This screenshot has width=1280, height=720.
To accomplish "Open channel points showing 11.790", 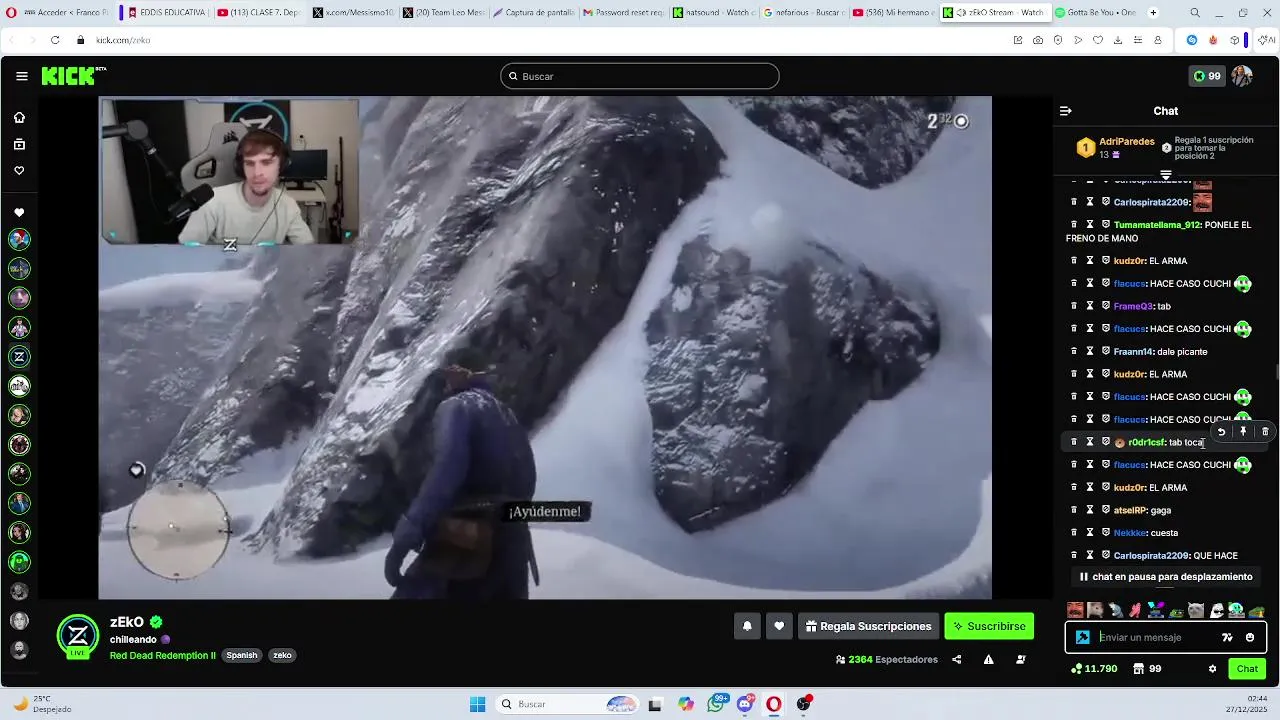I will click(1094, 669).
